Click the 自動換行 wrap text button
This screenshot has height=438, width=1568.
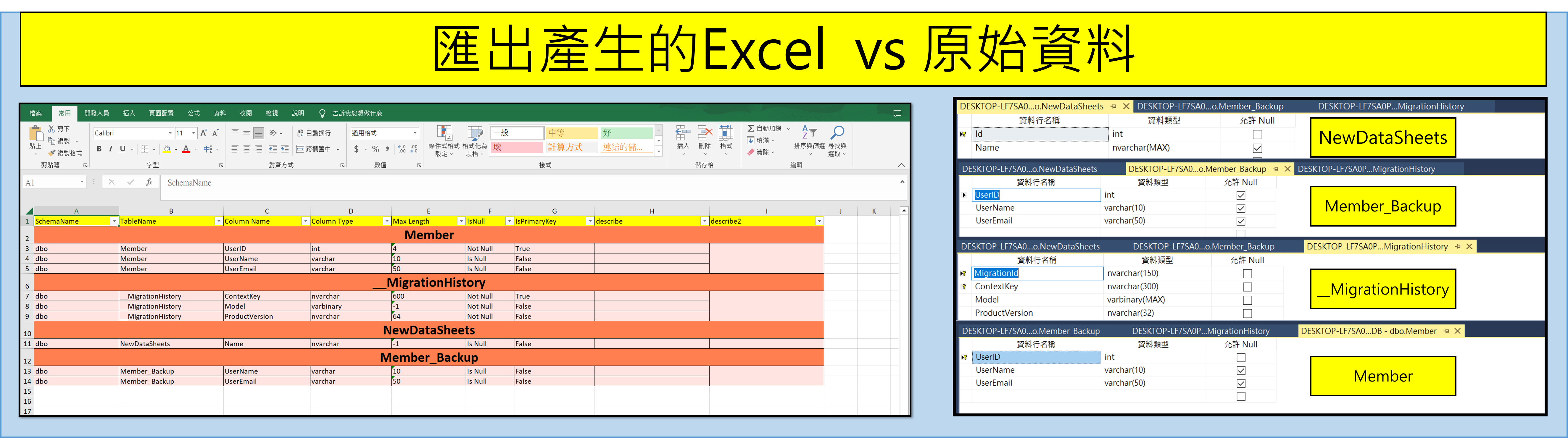click(314, 132)
